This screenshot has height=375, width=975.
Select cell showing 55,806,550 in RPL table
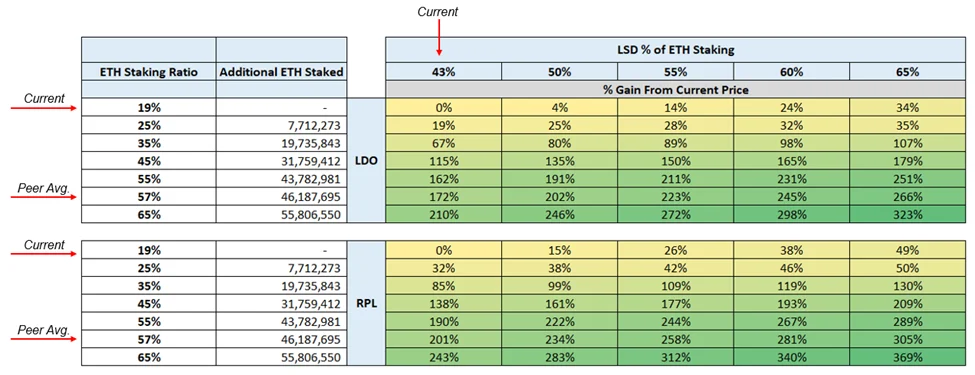pos(281,358)
